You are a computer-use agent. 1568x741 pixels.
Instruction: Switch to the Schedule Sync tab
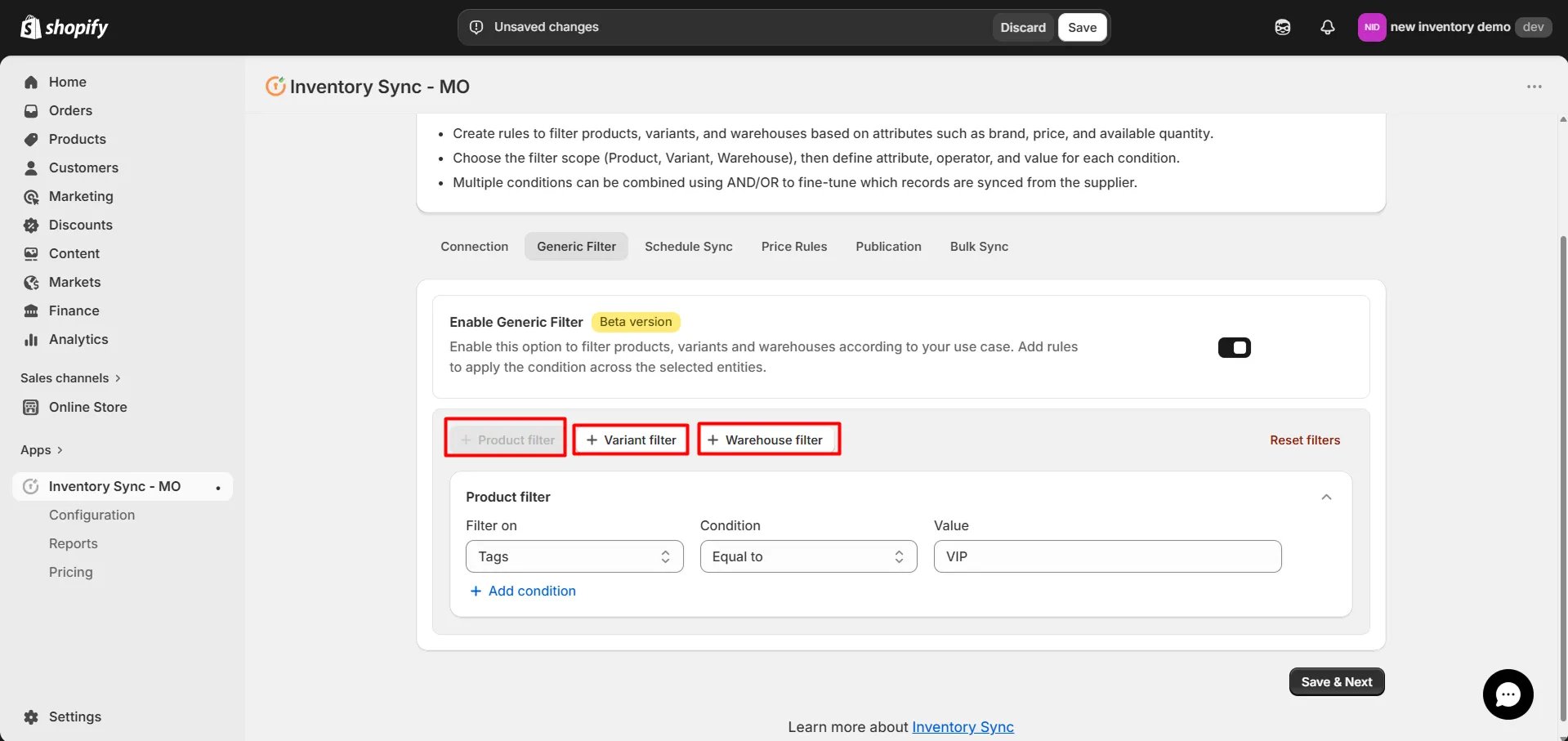point(687,246)
